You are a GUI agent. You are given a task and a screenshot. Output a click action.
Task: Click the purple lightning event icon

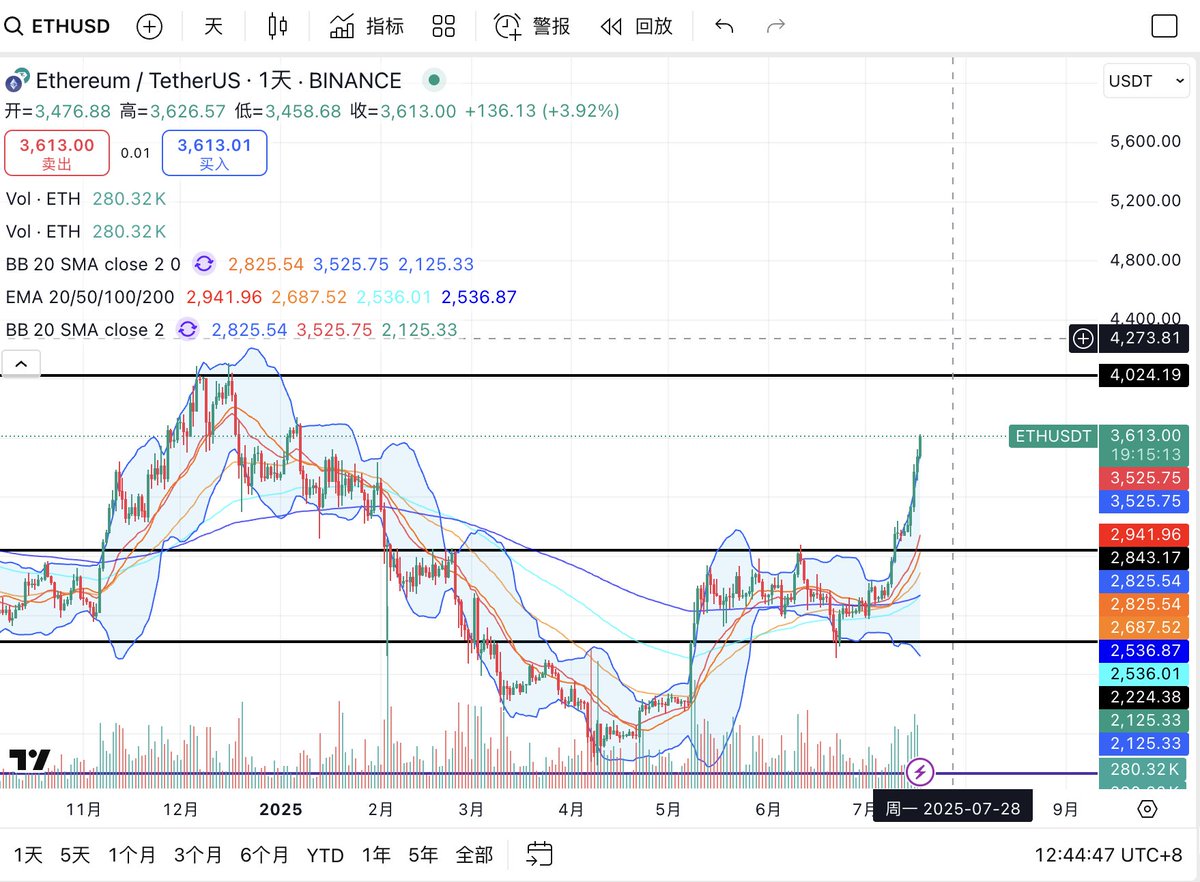point(920,772)
